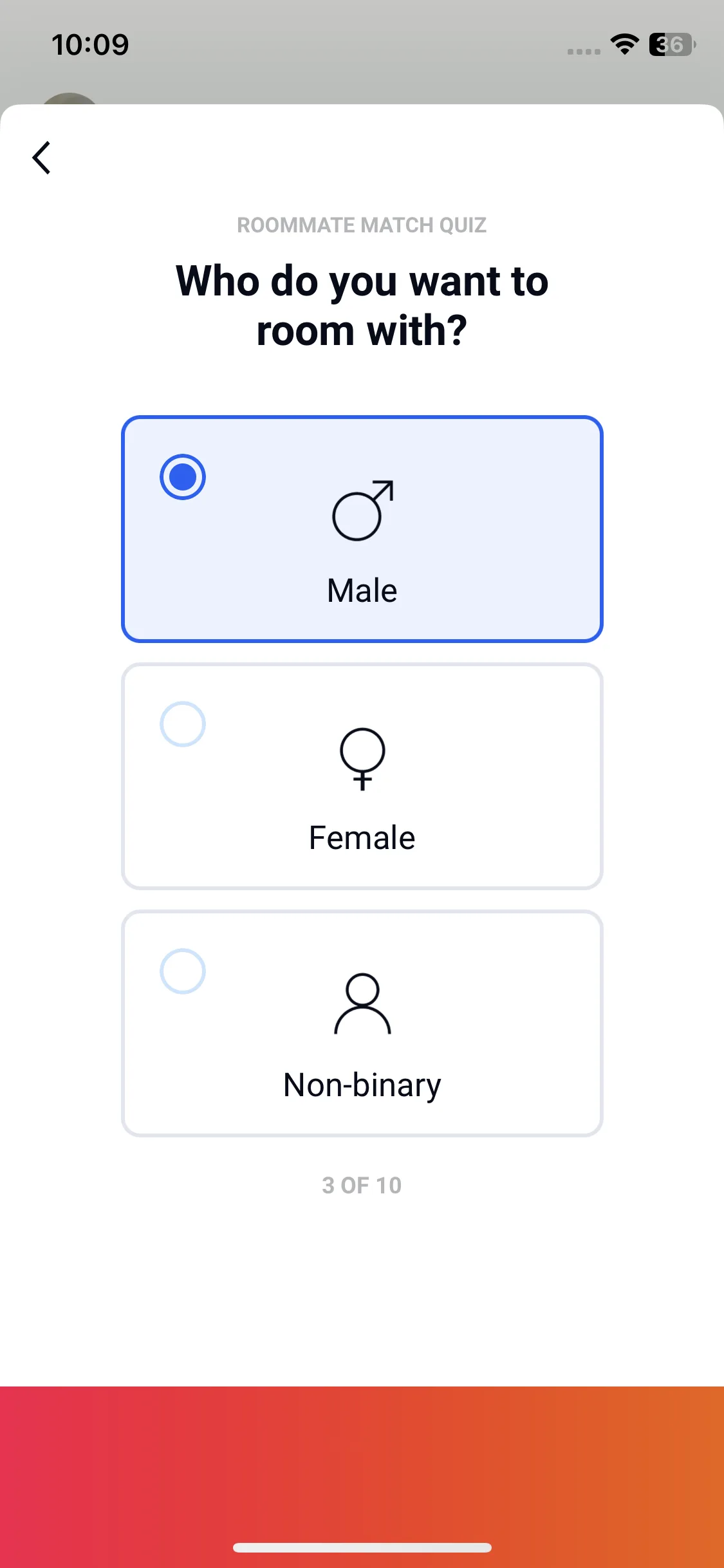Tap the profile avatar behind the sheet
Image resolution: width=724 pixels, height=1568 pixels.
pyautogui.click(x=69, y=98)
